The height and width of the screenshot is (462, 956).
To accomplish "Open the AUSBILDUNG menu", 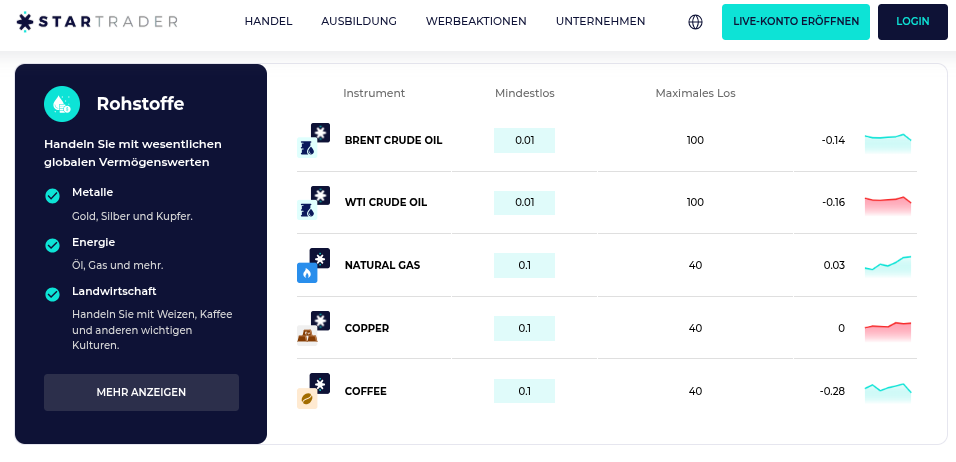I will point(359,21).
